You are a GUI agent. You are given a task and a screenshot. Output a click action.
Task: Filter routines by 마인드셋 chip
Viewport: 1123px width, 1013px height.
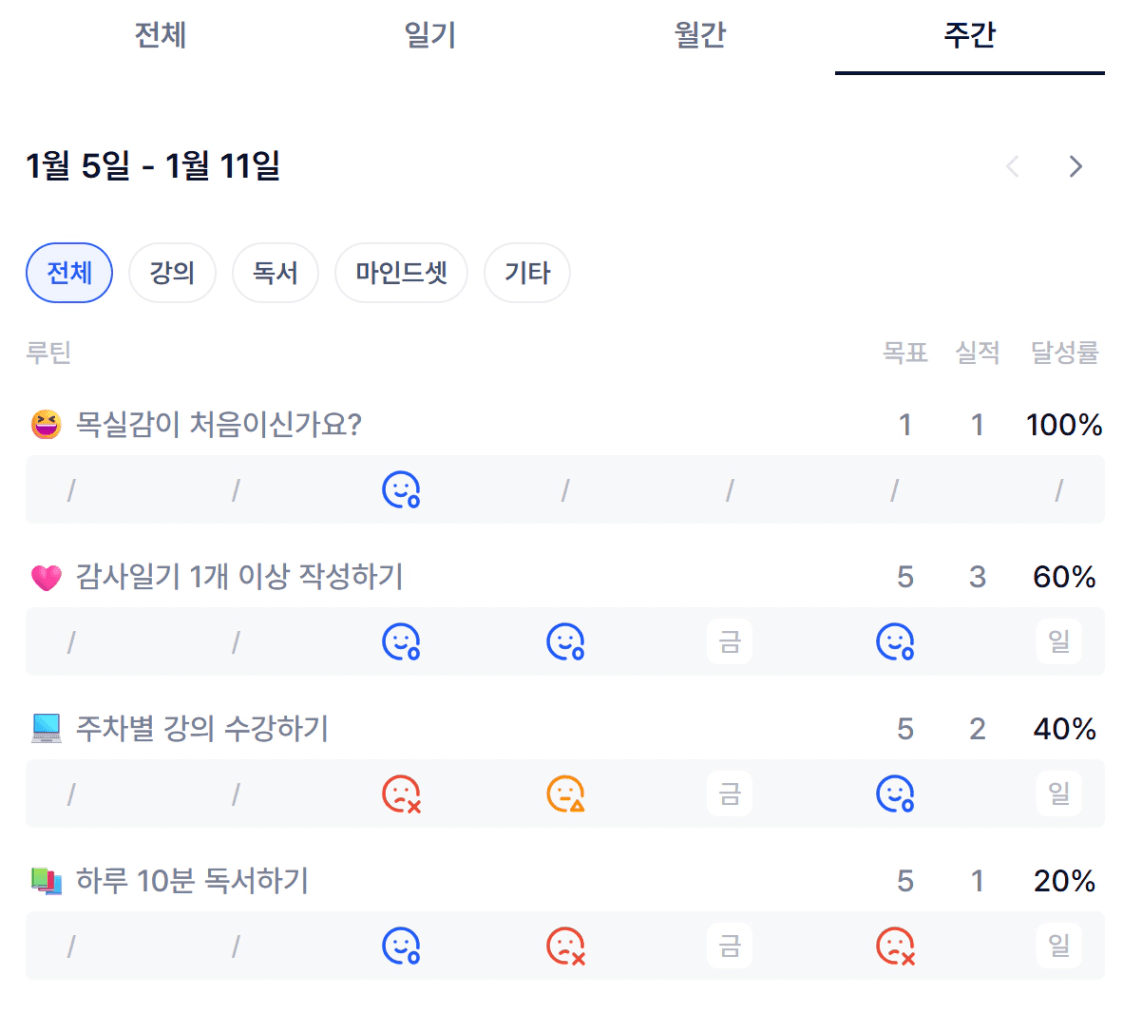pos(401,273)
